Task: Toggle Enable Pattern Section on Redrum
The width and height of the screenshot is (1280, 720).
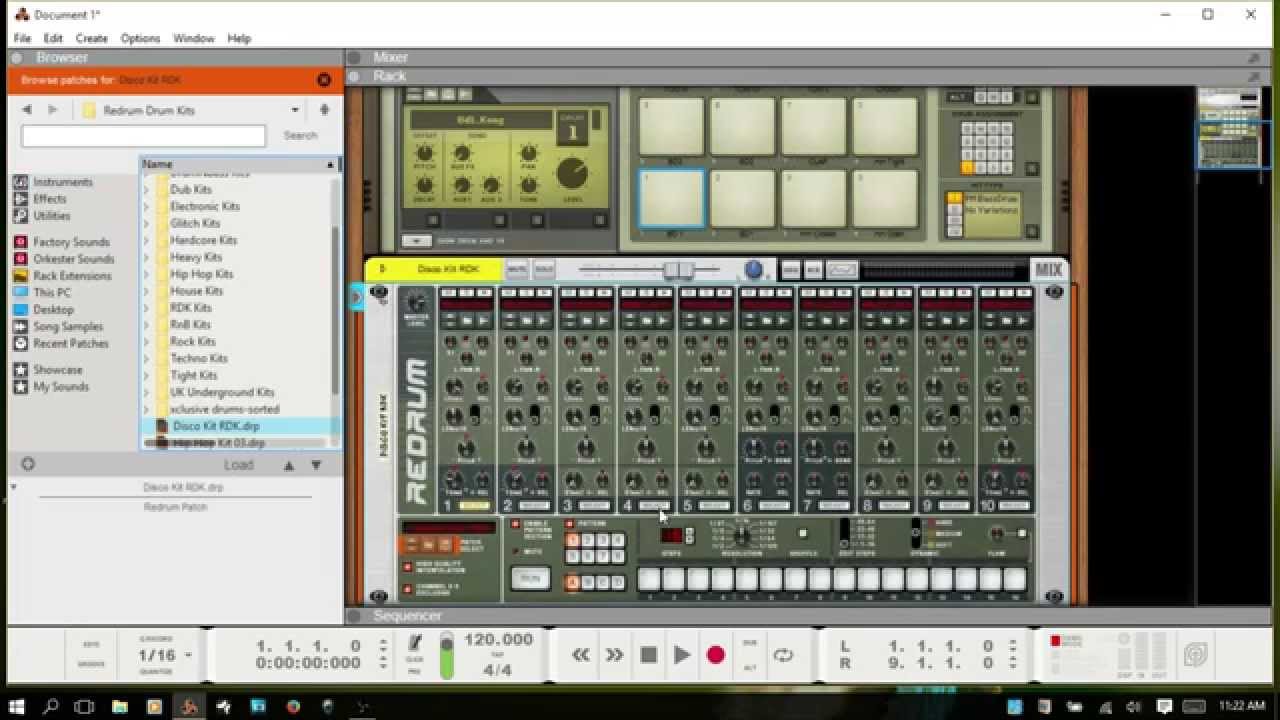Action: coord(516,524)
